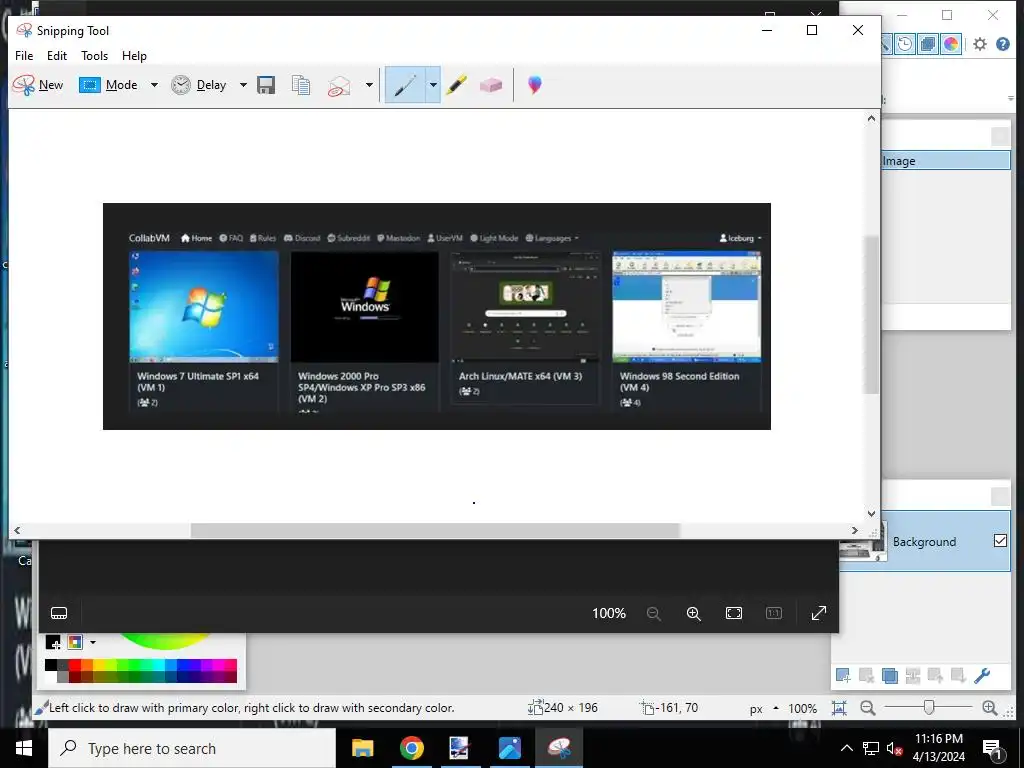This screenshot has height=768, width=1024.
Task: Click fit-to-window icon in Photos viewer
Action: click(x=734, y=613)
